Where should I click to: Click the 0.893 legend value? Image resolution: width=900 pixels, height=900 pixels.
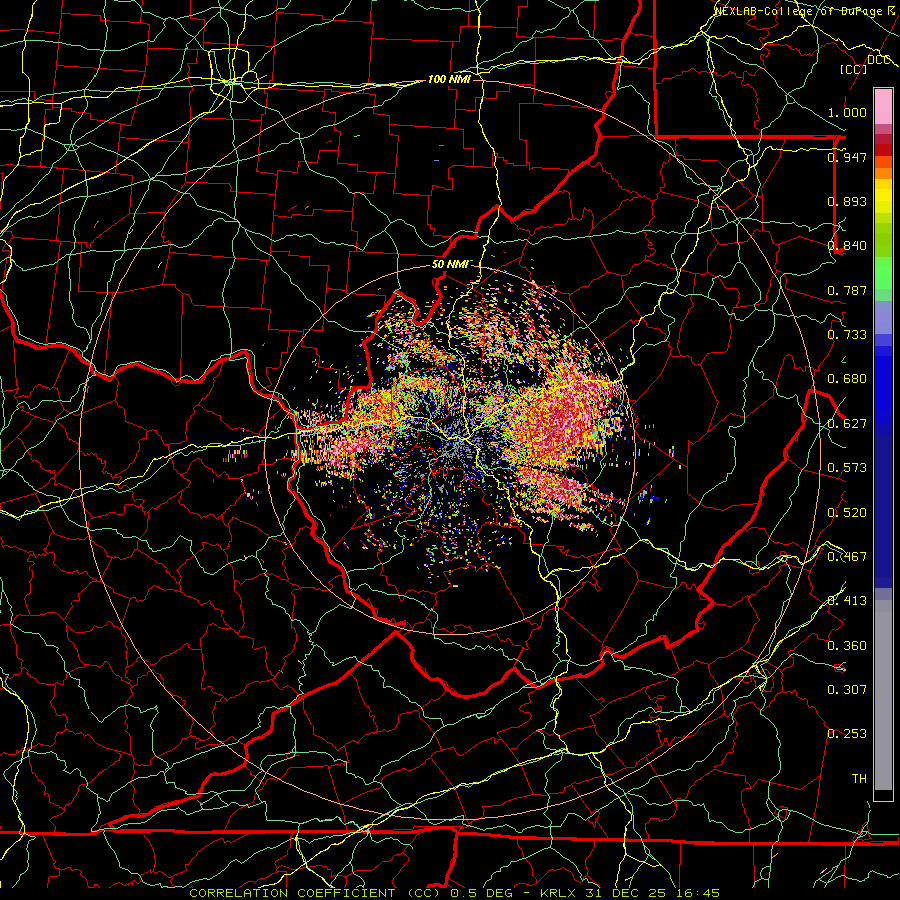point(847,201)
